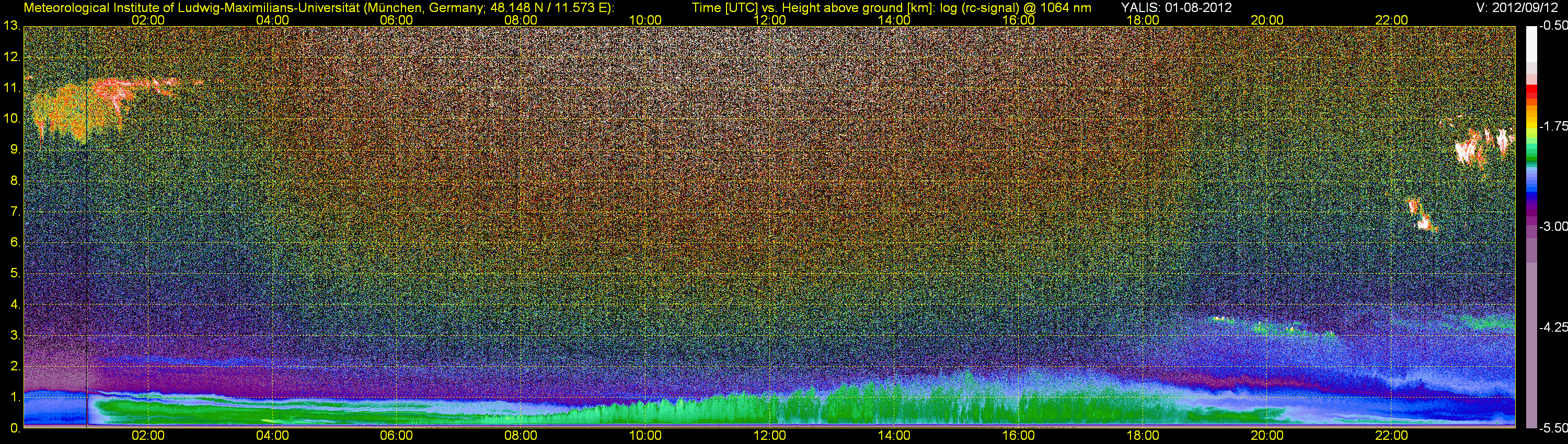Click the 08:00 label on the bottom time axis
1568x444 pixels.
coord(521,436)
